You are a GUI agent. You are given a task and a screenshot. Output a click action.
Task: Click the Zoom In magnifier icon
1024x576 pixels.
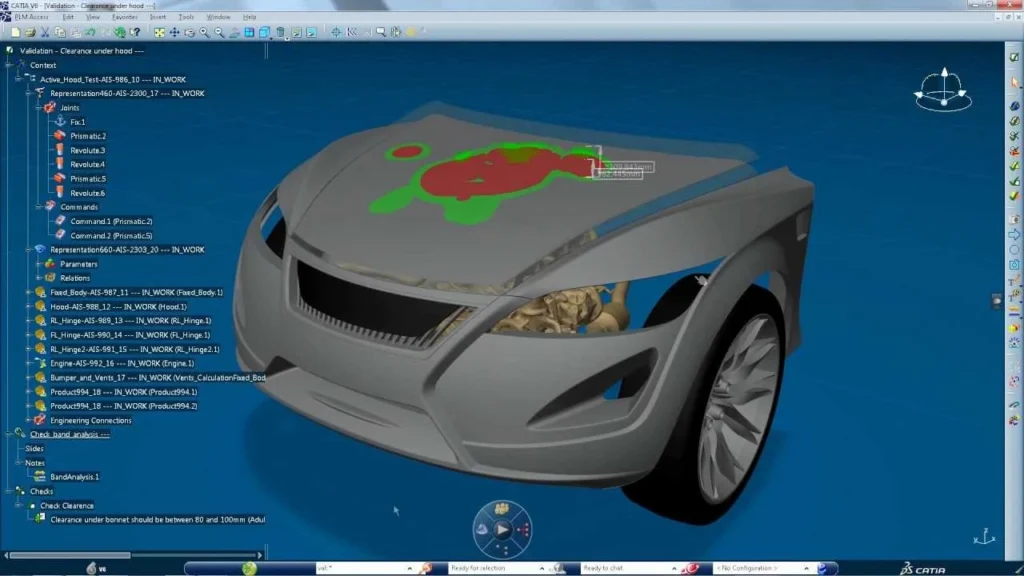click(x=204, y=32)
